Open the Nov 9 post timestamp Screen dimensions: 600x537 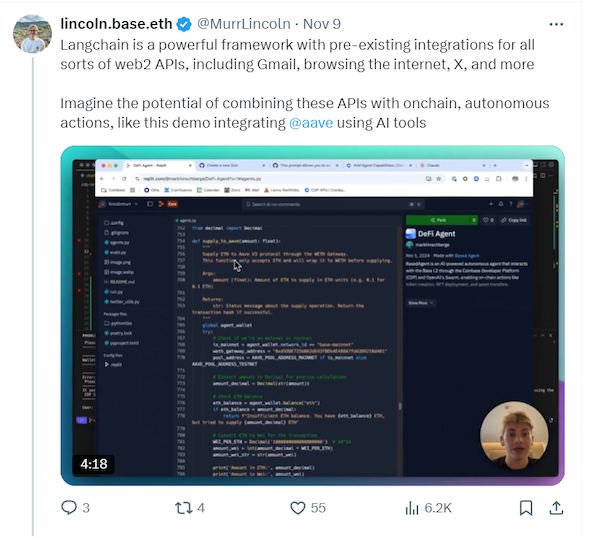[322, 24]
